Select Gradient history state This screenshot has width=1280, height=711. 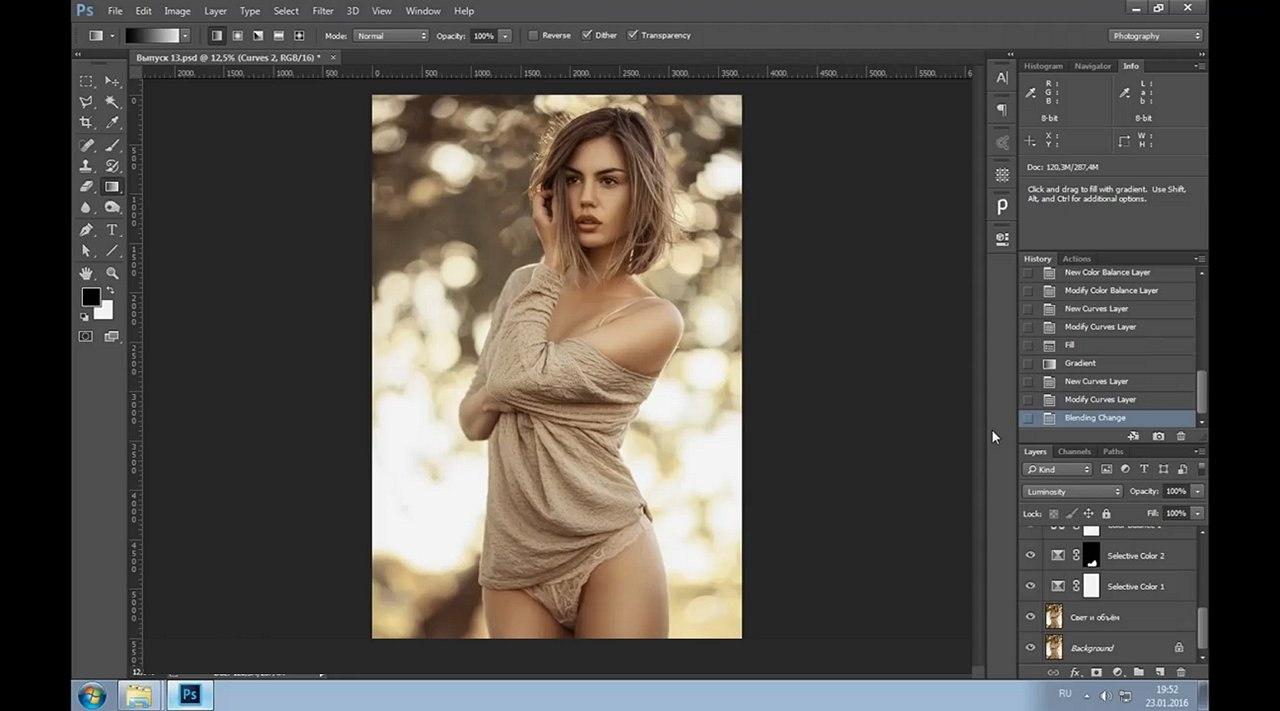[x=1107, y=363]
